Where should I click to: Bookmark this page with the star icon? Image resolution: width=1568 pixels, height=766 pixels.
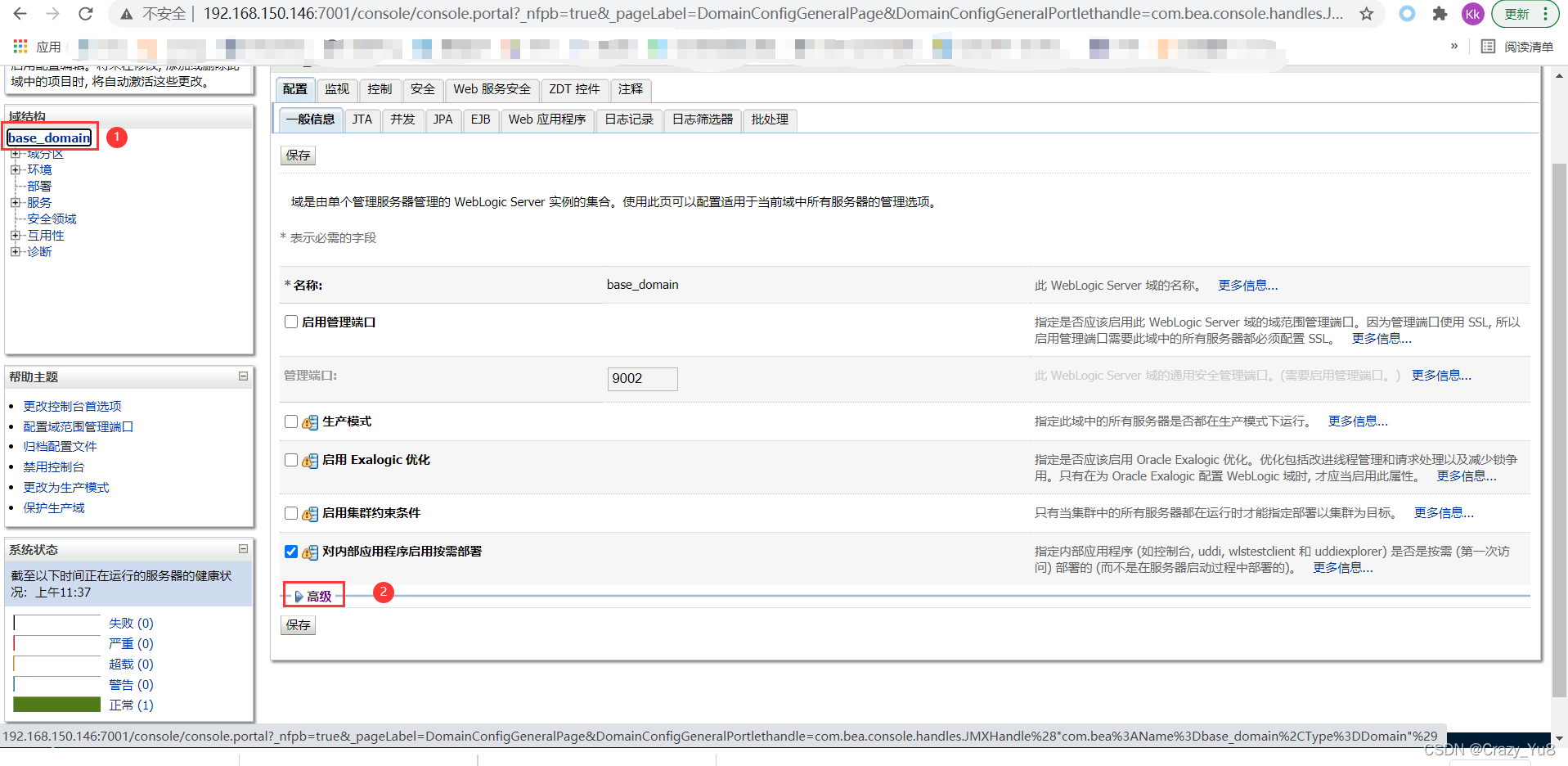1367,14
